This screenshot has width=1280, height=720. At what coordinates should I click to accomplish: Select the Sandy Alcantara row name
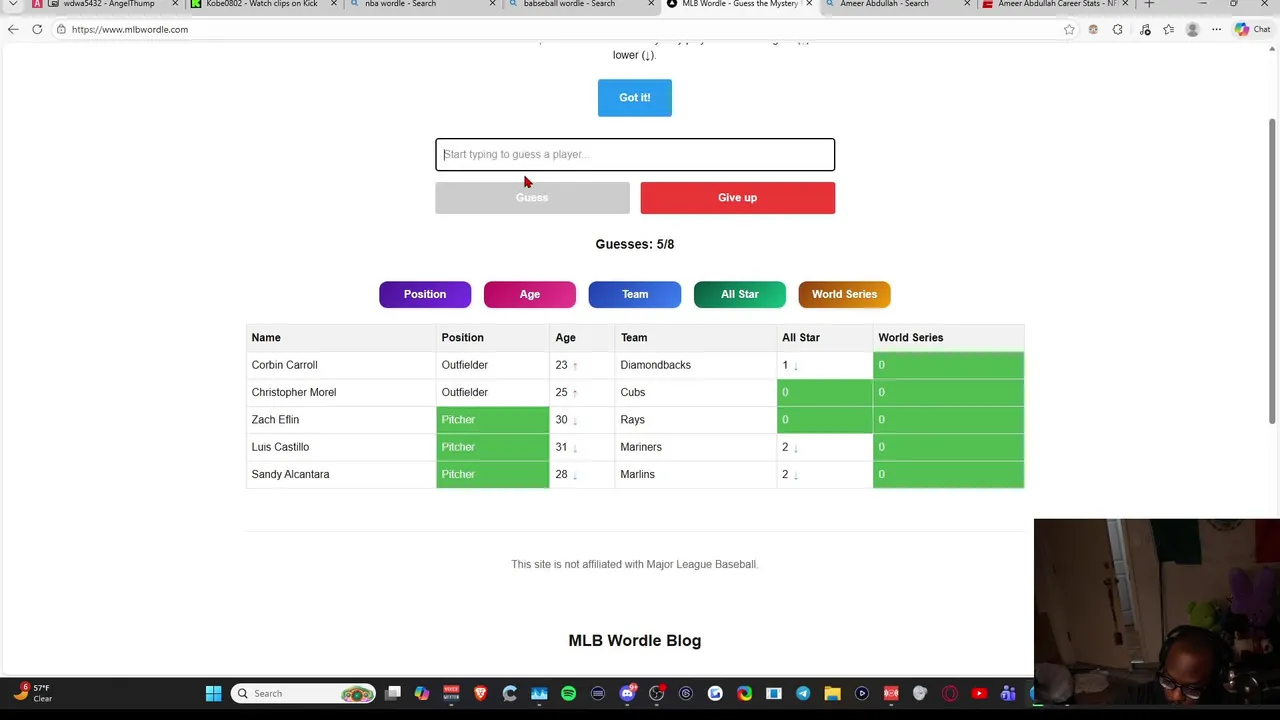point(290,474)
